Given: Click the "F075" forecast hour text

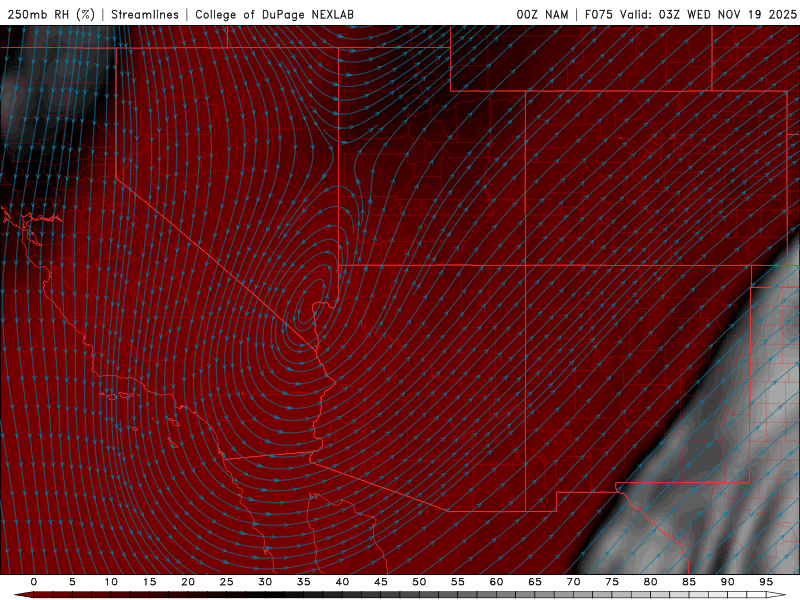Looking at the screenshot, I should point(598,14).
